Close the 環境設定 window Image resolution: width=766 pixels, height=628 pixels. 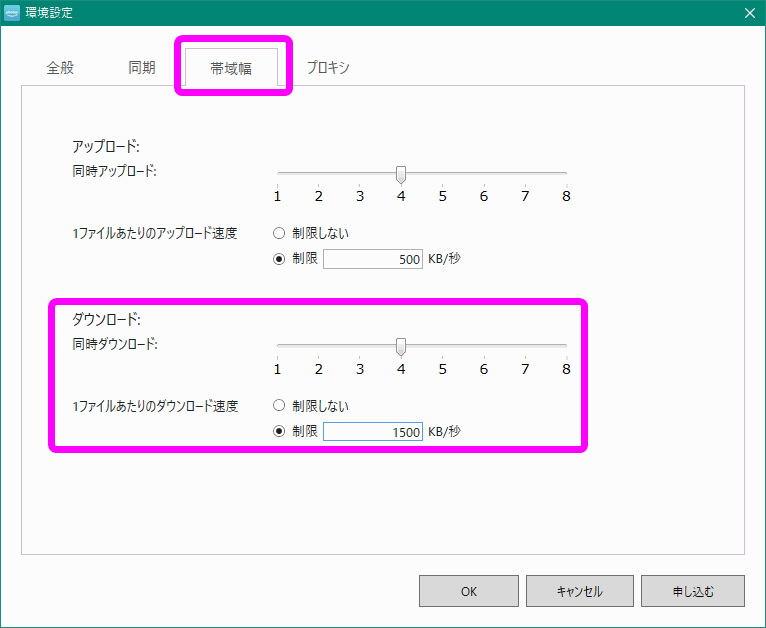(x=749, y=13)
